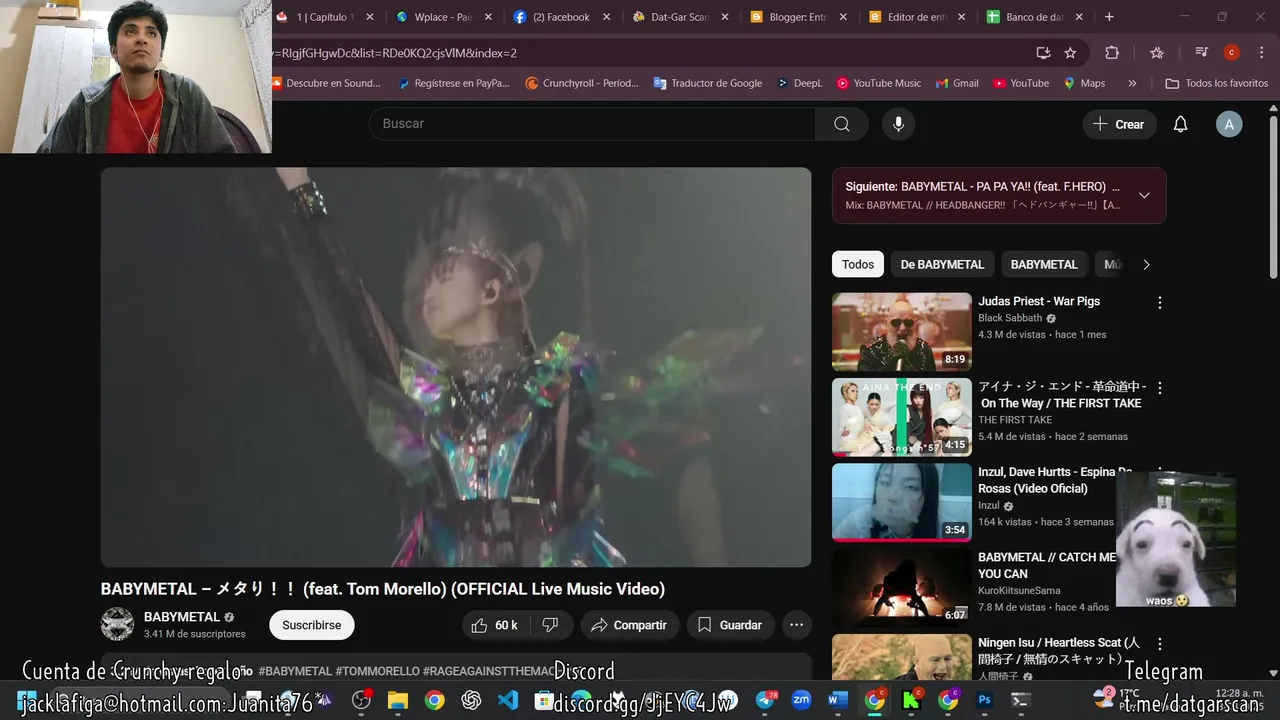Click in the Buscar search field
The height and width of the screenshot is (720, 1280).
click(592, 124)
